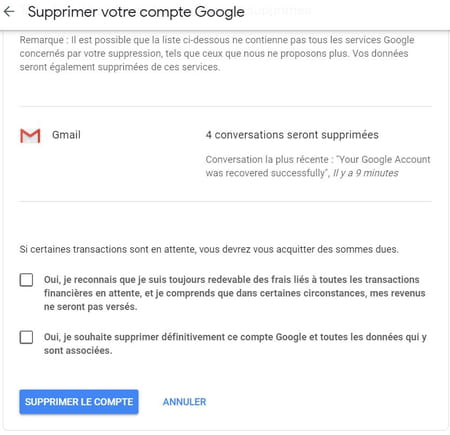Click 'sont associées.' line under second checkbox
This screenshot has width=450, height=435.
78,351
